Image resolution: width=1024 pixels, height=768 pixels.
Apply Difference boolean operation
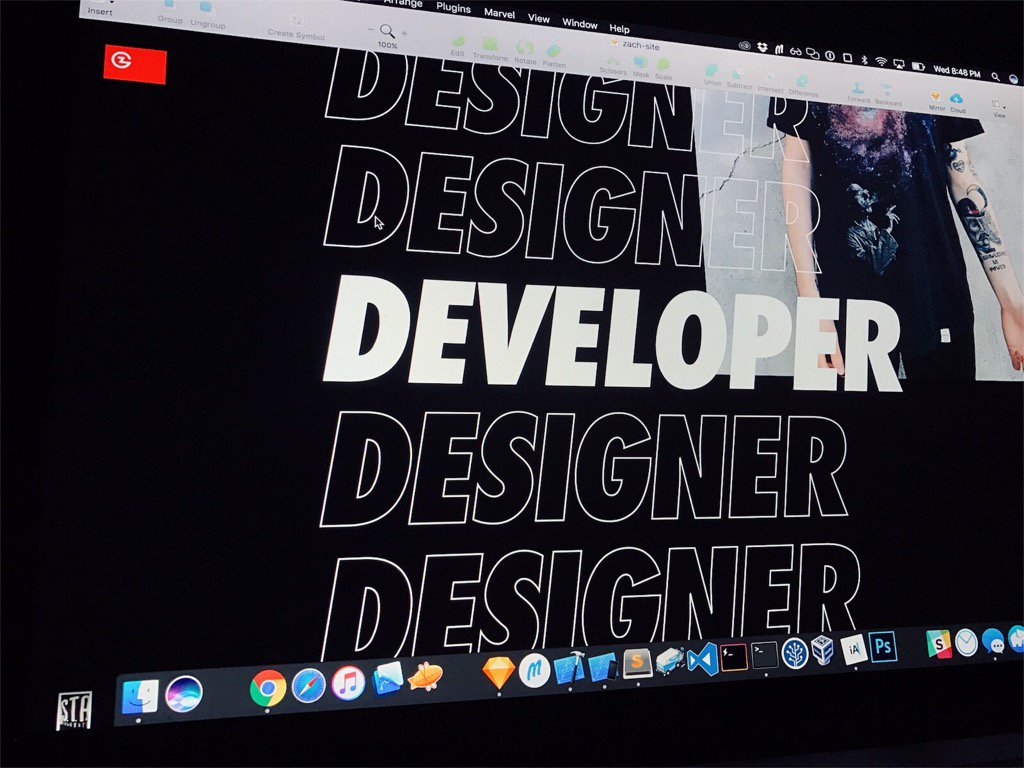[x=803, y=85]
